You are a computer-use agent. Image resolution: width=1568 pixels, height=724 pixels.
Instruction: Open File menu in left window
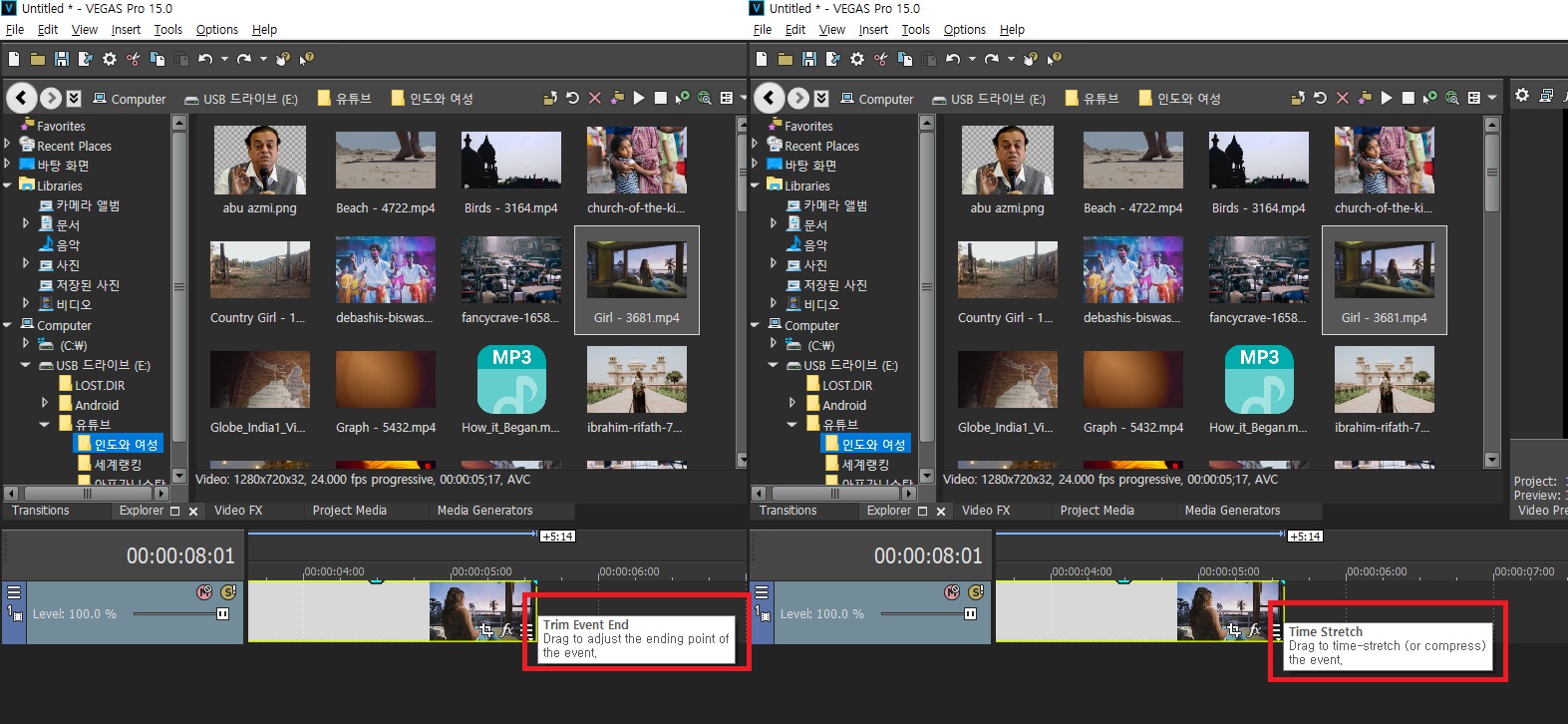pos(15,30)
